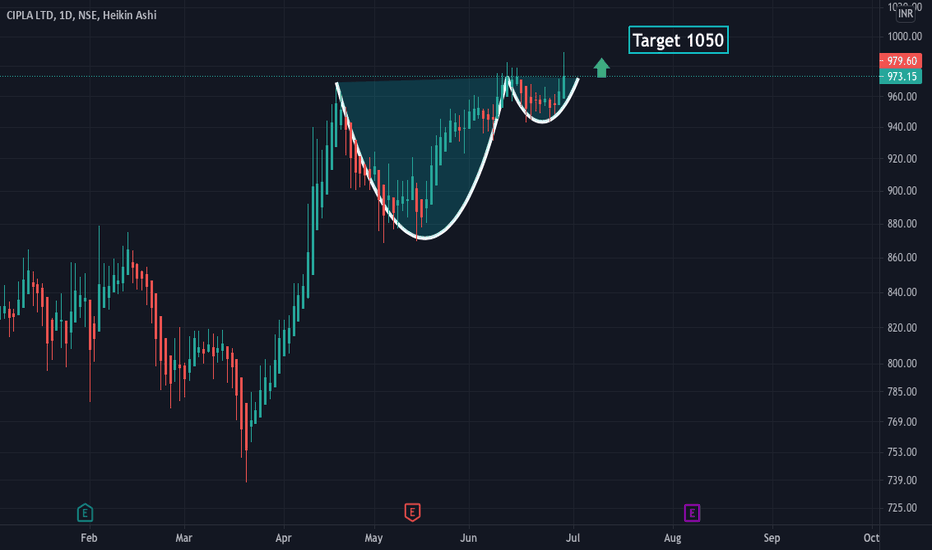Screen dimensions: 932x550
Task: Click the CIPLA LTD chart title
Action: point(81,15)
